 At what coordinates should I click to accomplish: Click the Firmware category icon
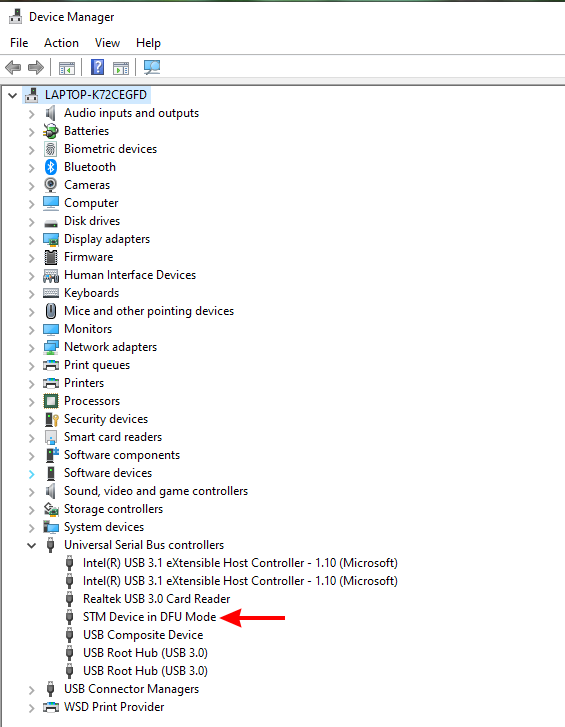click(x=51, y=257)
